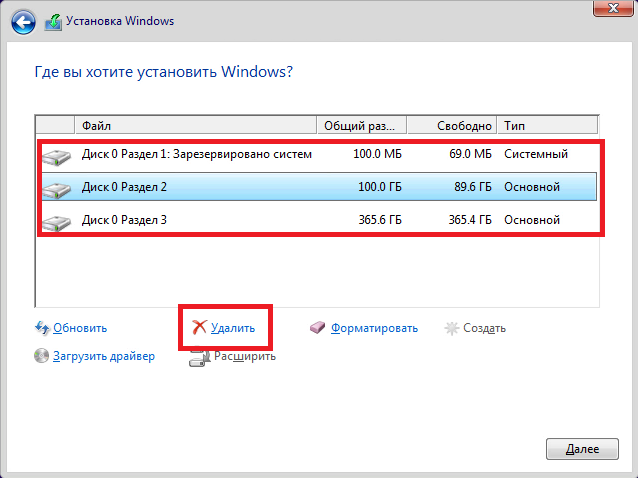This screenshot has height=478, width=638.
Task: Click the Форматировать link
Action: tap(374, 328)
